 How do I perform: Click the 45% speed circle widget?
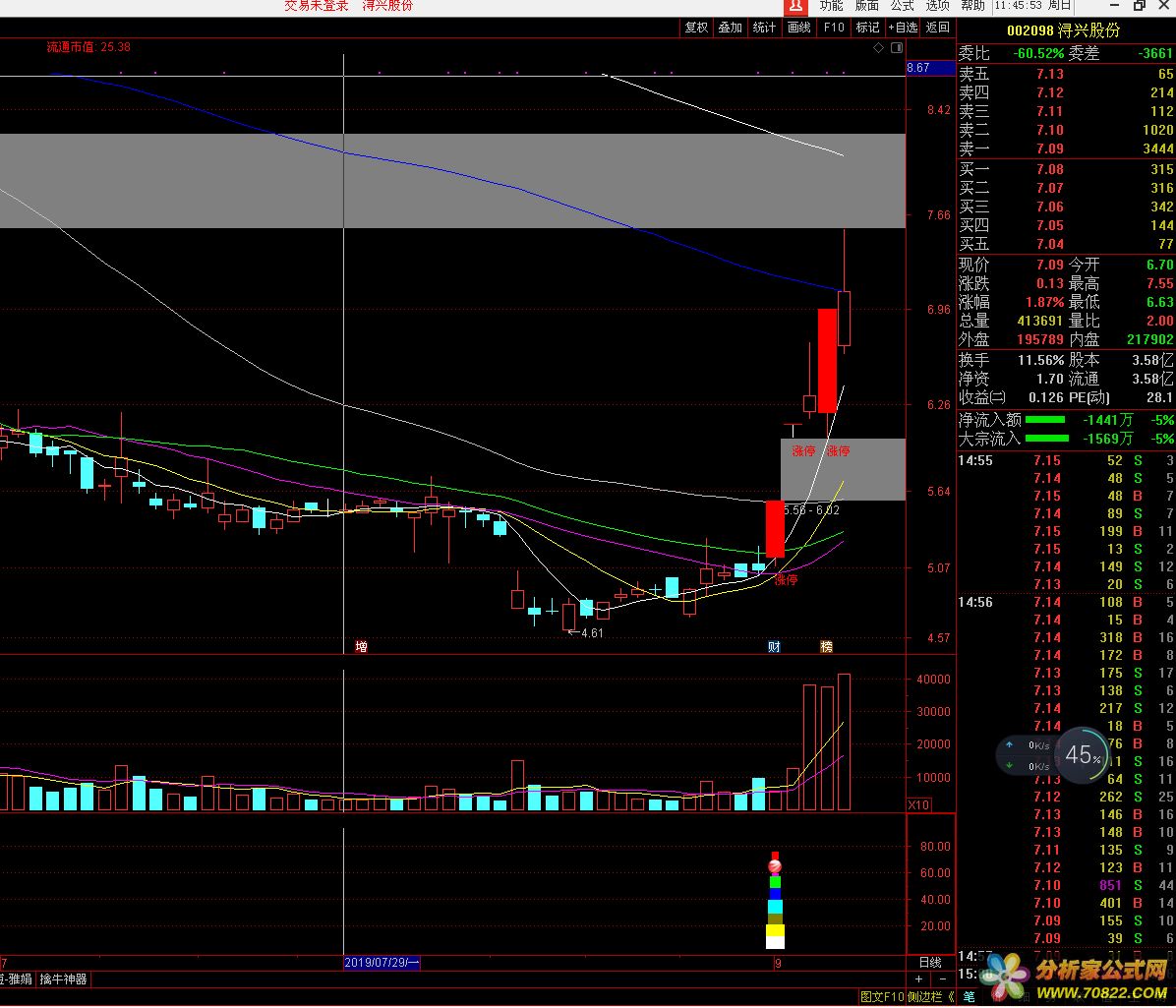coord(1084,754)
